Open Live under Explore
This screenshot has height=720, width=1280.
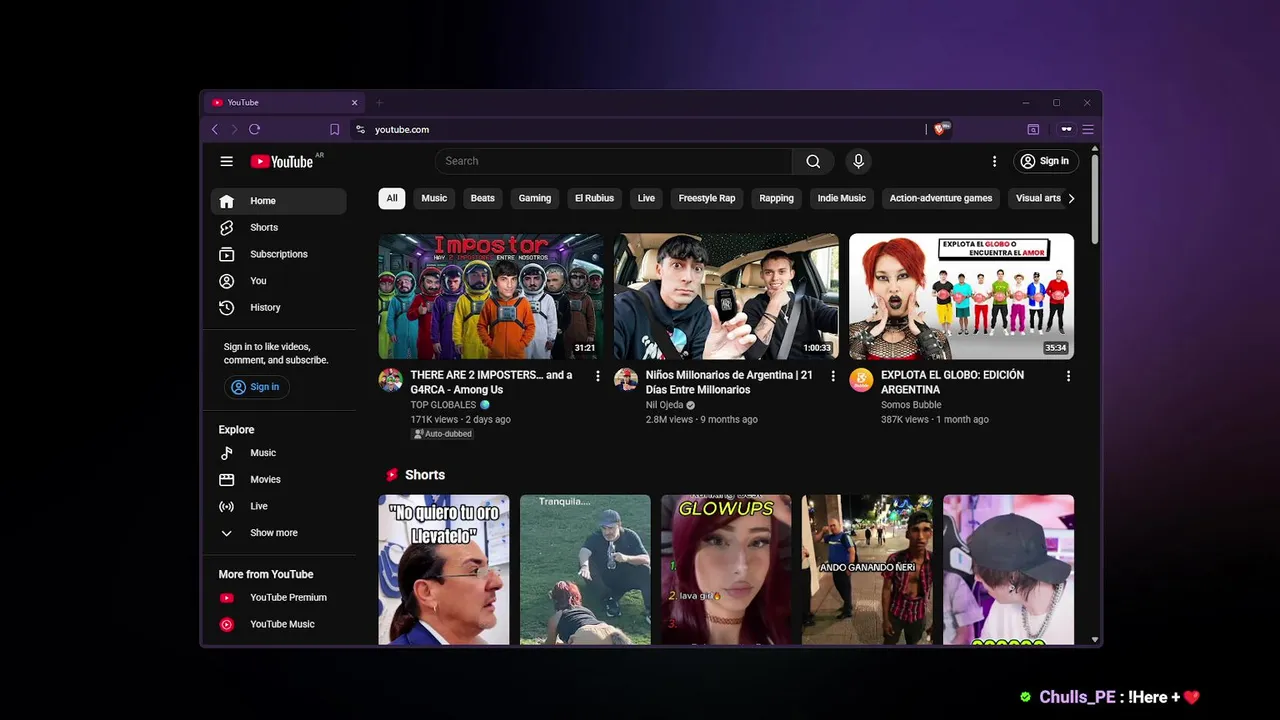point(279,506)
